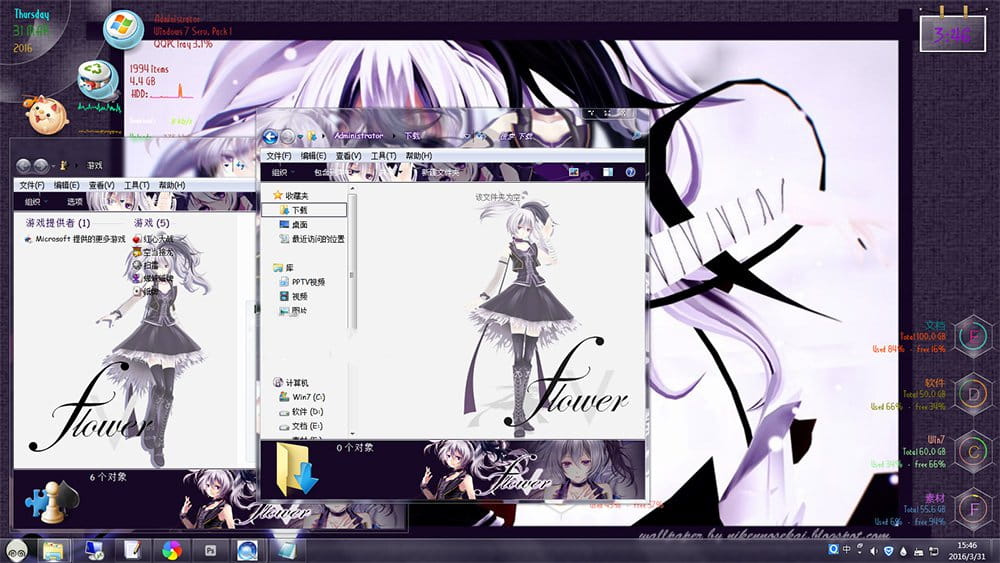
Task: Open 文件(F) menu in 游戏 window
Action: click(32, 185)
